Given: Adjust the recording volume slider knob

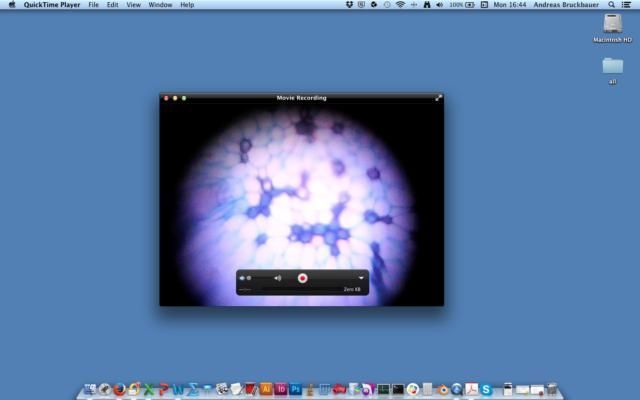Looking at the screenshot, I should tap(249, 278).
